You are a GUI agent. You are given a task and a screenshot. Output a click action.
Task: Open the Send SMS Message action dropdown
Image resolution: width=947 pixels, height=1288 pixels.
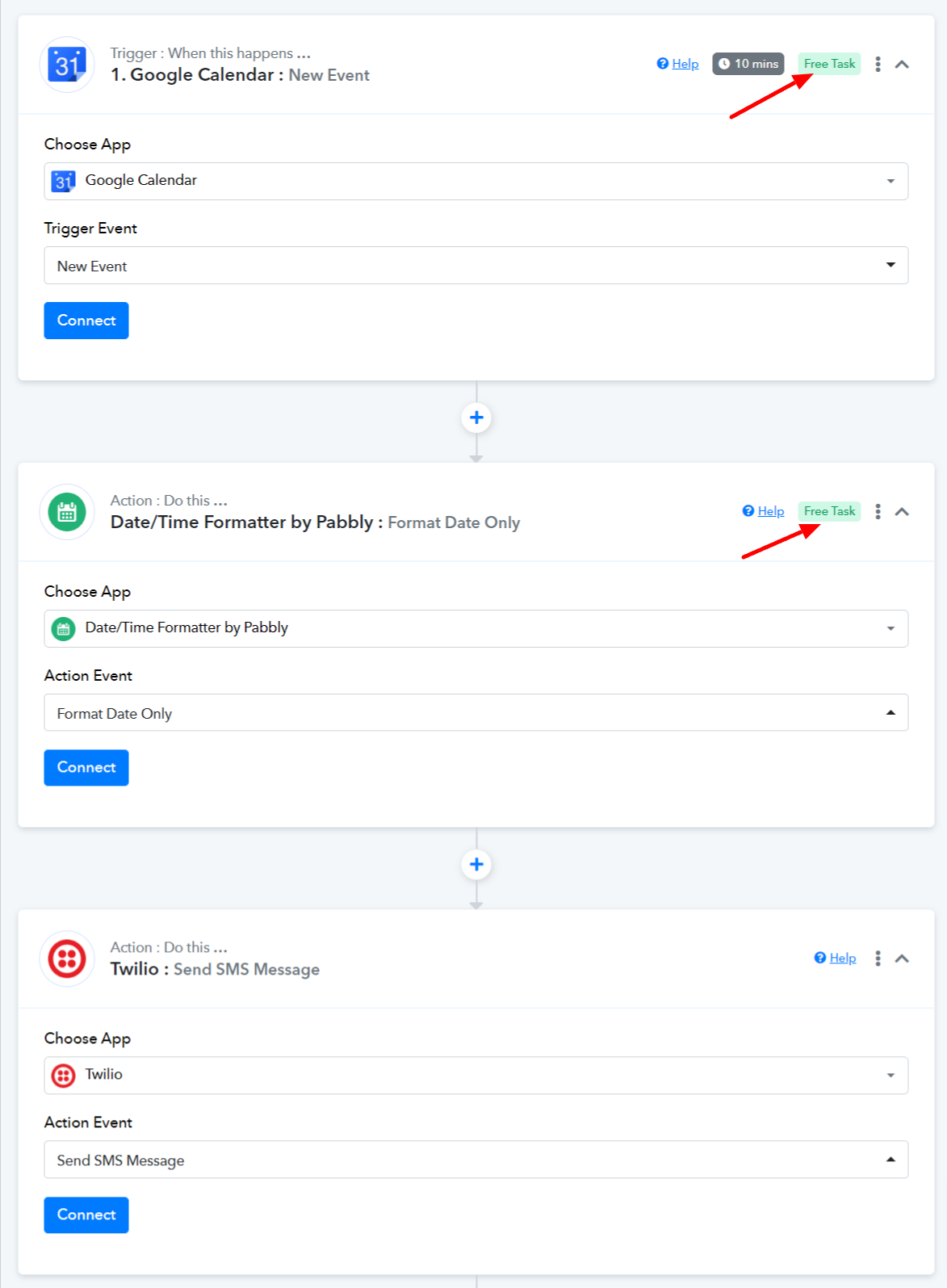pyautogui.click(x=476, y=1160)
